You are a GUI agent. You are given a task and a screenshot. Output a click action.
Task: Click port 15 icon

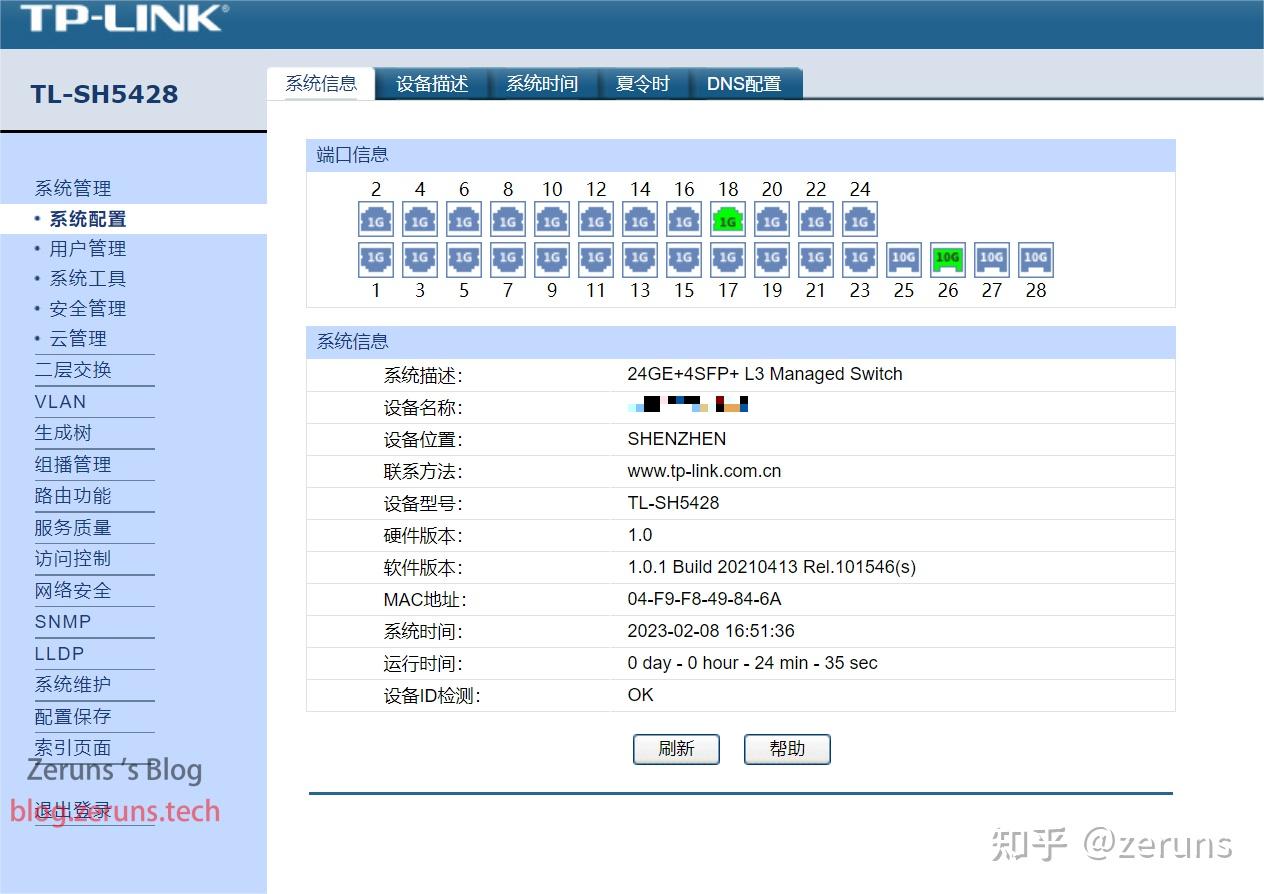[684, 260]
